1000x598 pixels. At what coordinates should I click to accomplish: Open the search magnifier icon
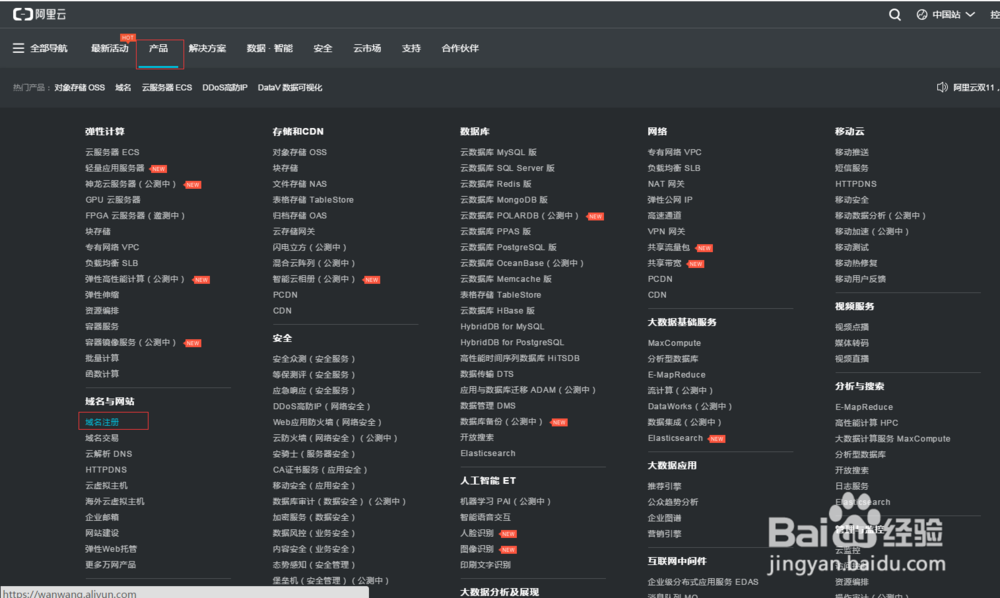(895, 15)
